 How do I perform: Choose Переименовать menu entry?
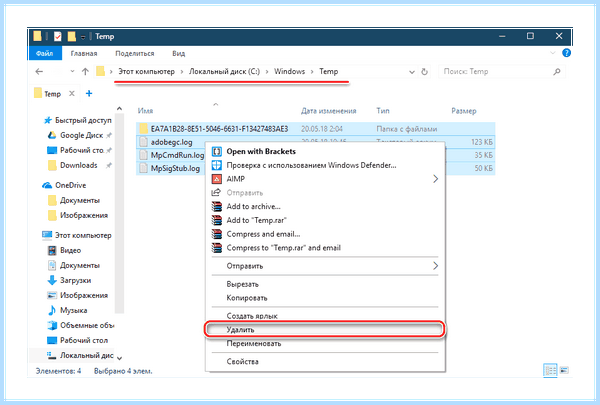pos(325,343)
